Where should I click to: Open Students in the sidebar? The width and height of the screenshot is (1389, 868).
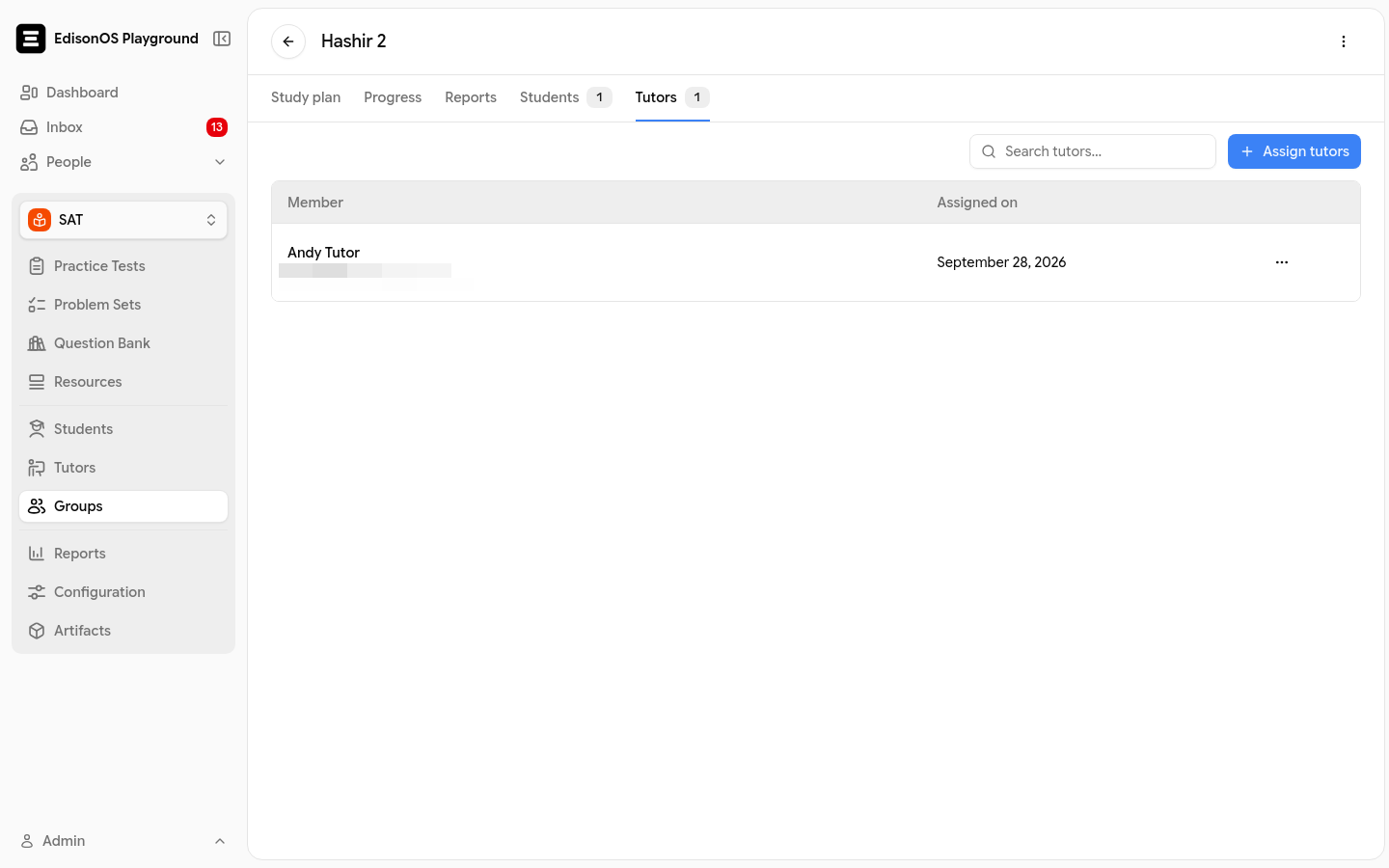pos(123,429)
